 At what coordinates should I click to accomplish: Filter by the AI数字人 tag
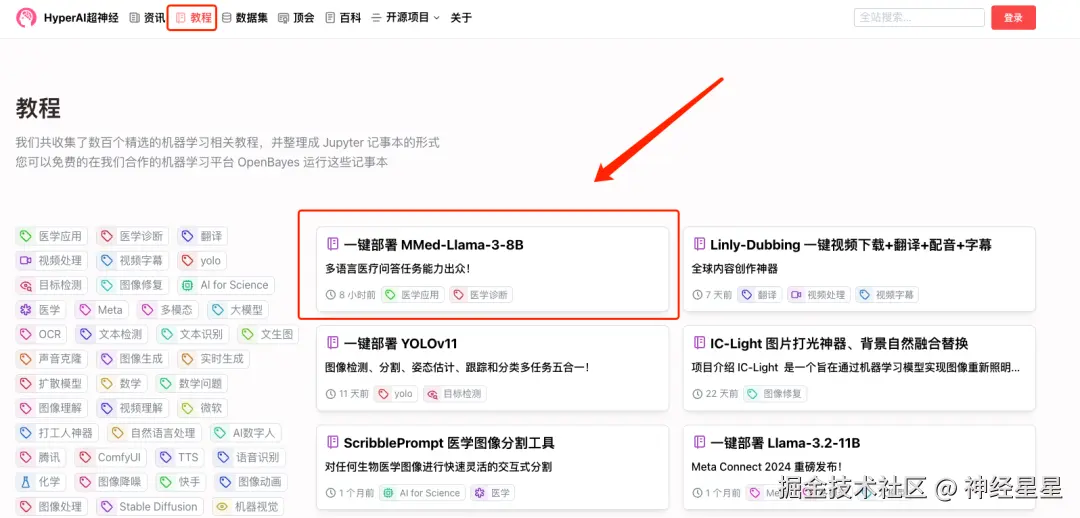[245, 433]
